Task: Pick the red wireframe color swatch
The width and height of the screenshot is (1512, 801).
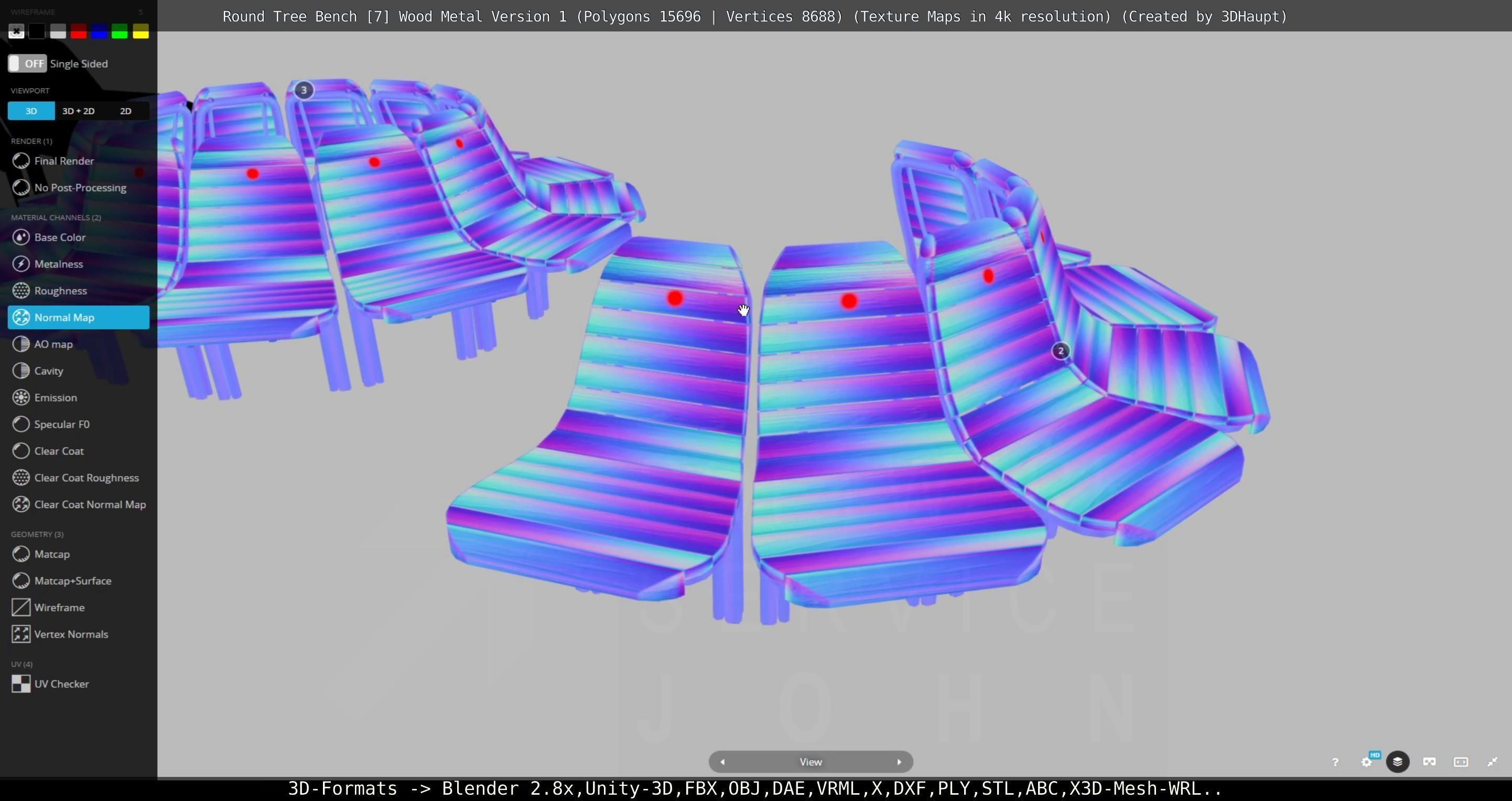Action: coord(79,31)
